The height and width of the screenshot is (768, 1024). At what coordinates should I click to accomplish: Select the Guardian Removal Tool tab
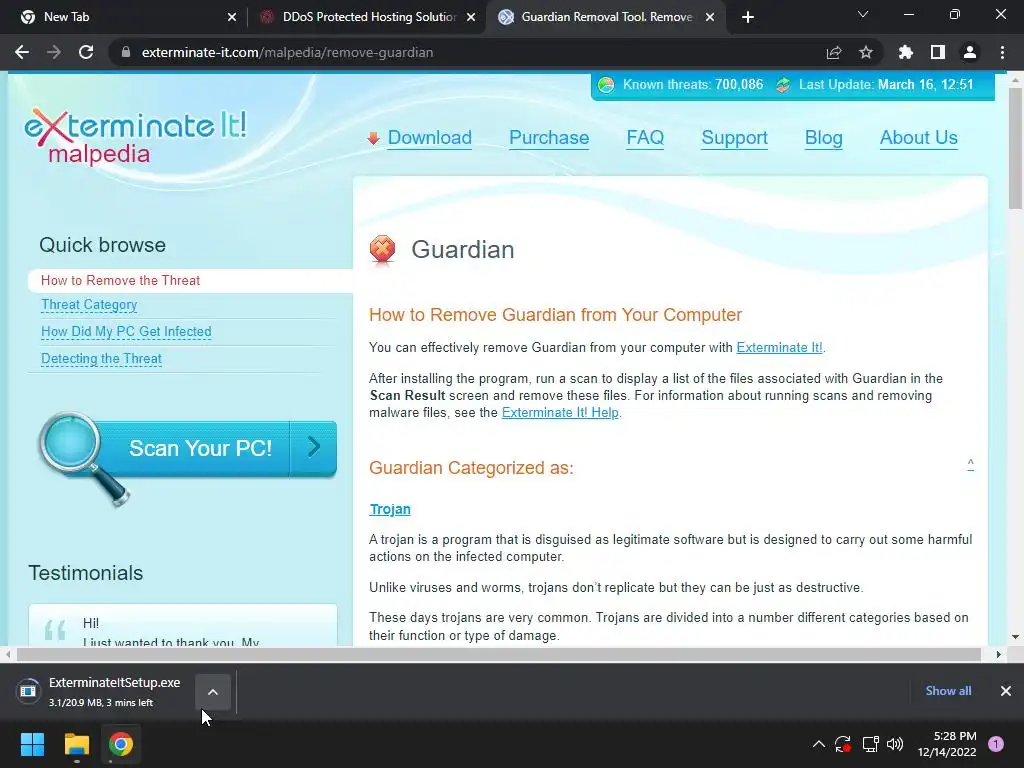coord(606,17)
